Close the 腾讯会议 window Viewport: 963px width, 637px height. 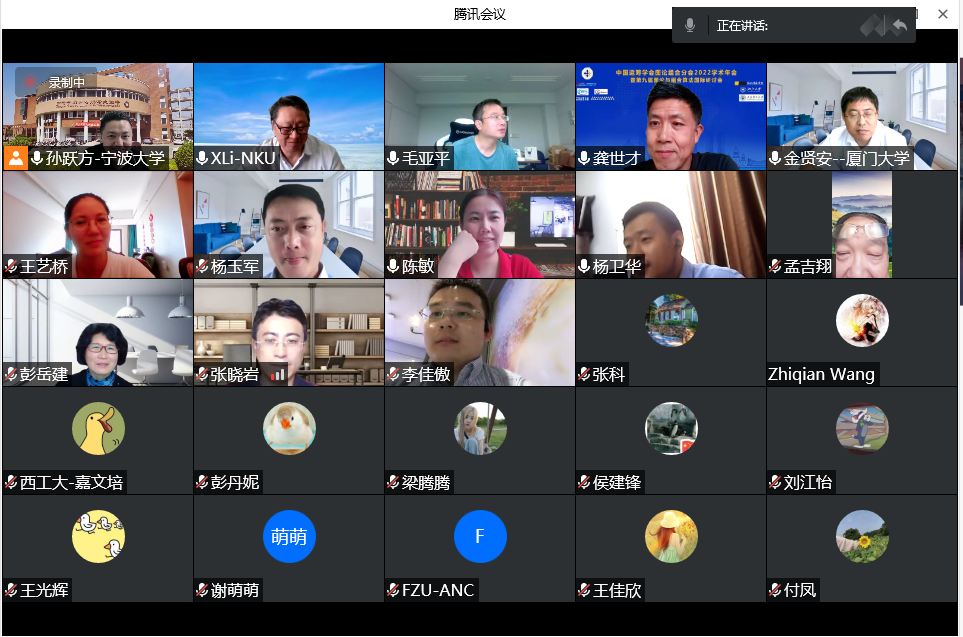pos(942,14)
